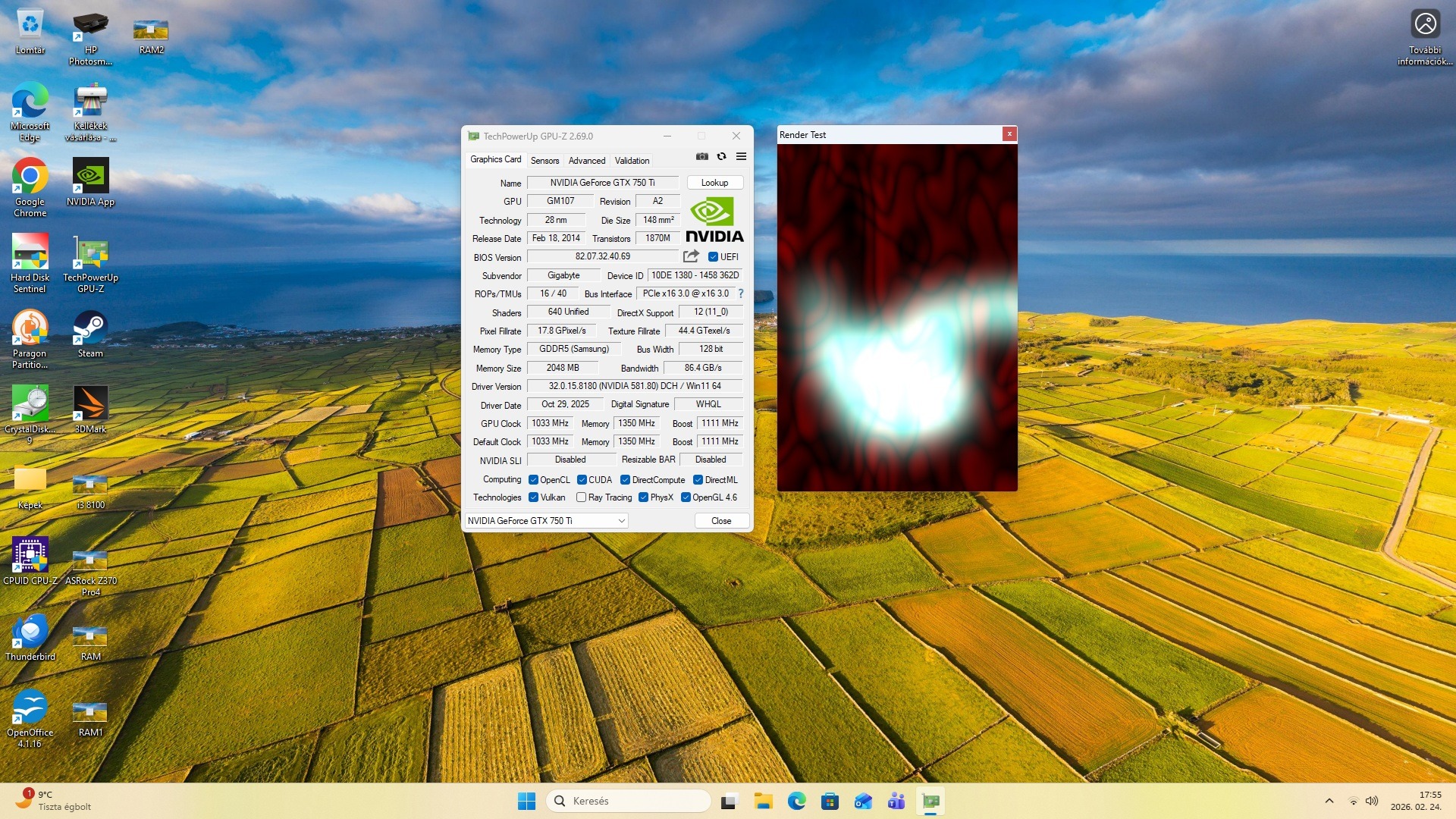Toggle the UEFI checkbox
The height and width of the screenshot is (819, 1456).
click(x=713, y=257)
